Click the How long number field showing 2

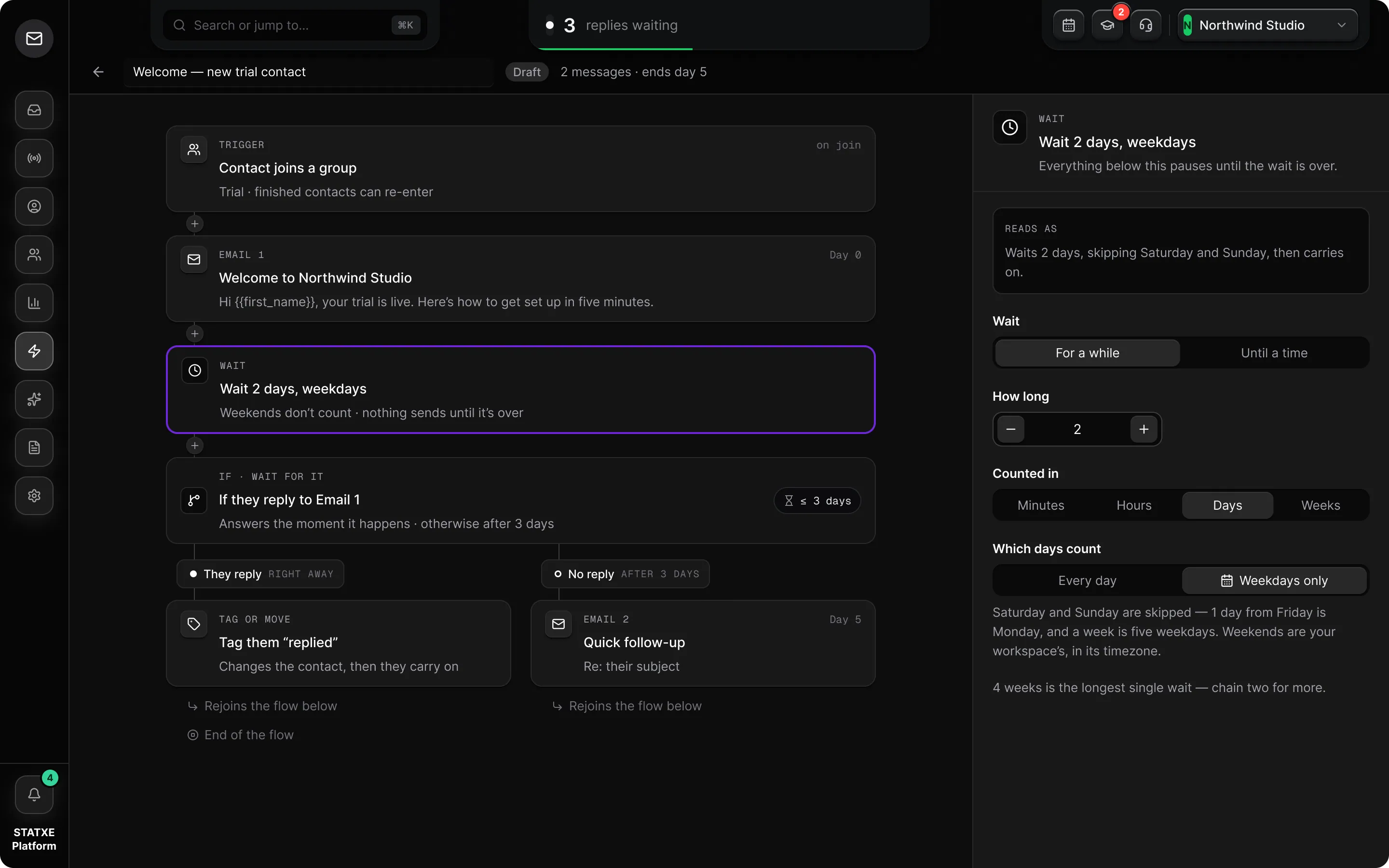(1077, 429)
